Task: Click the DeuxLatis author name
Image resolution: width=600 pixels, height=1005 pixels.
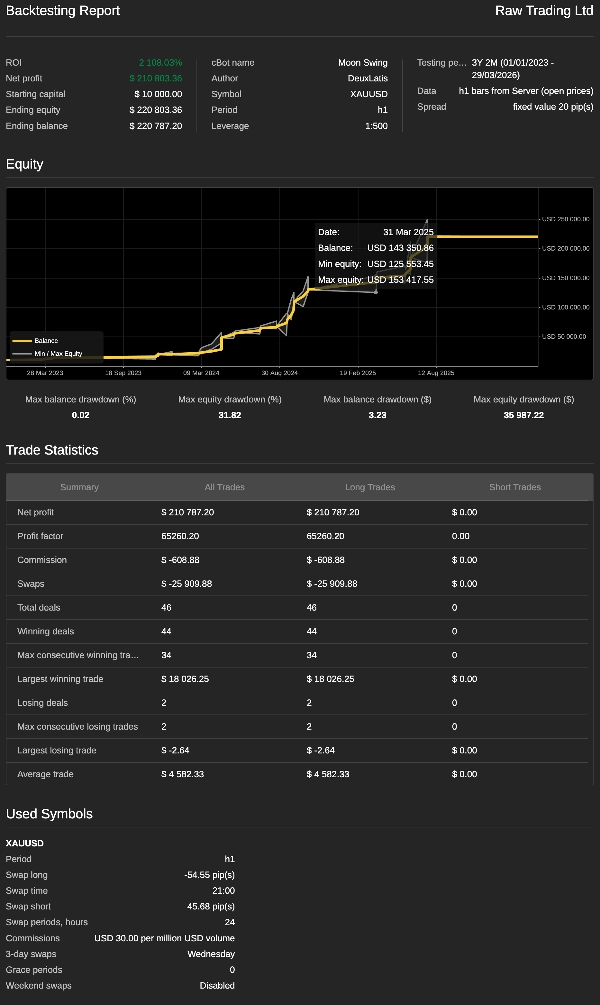Action: pos(367,79)
